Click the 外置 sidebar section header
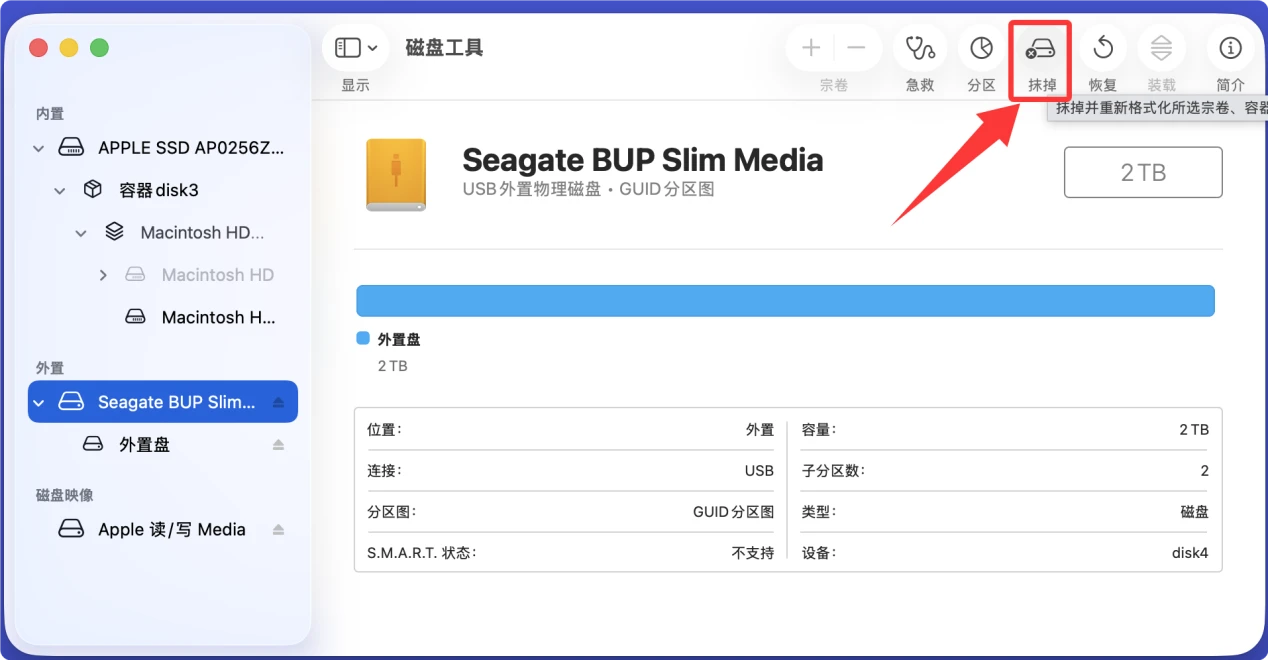Screen dimensions: 1268x660 coord(50,368)
